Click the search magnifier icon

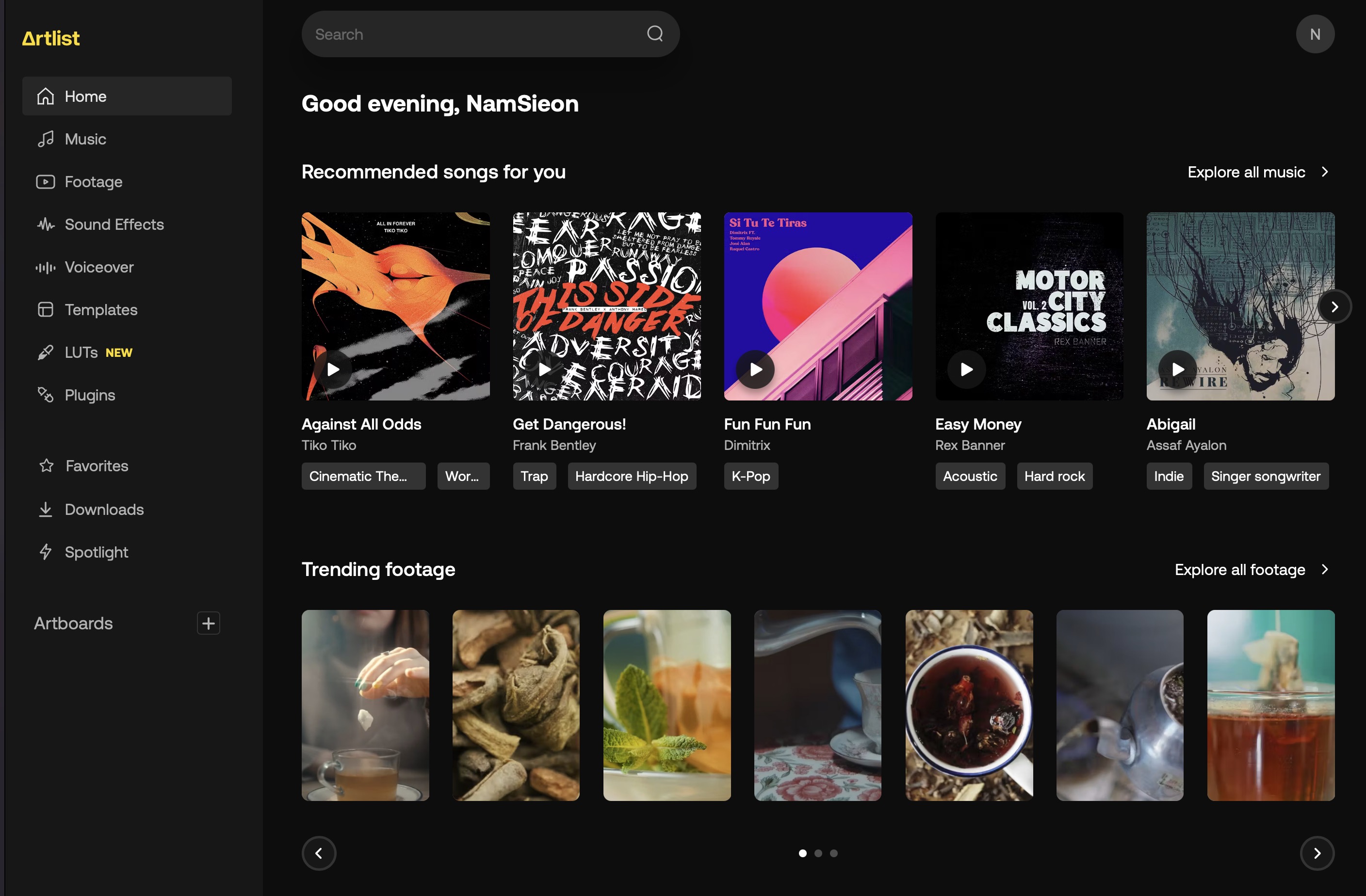click(654, 34)
